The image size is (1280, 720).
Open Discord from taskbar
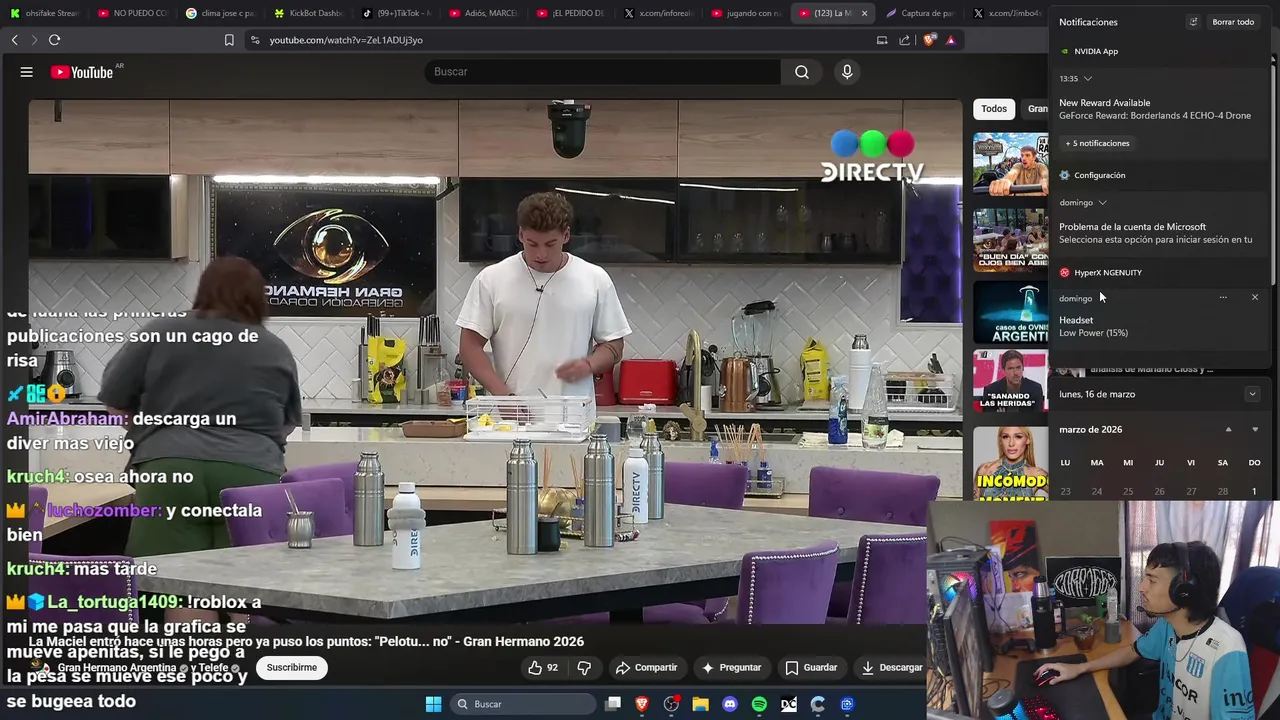pos(730,704)
